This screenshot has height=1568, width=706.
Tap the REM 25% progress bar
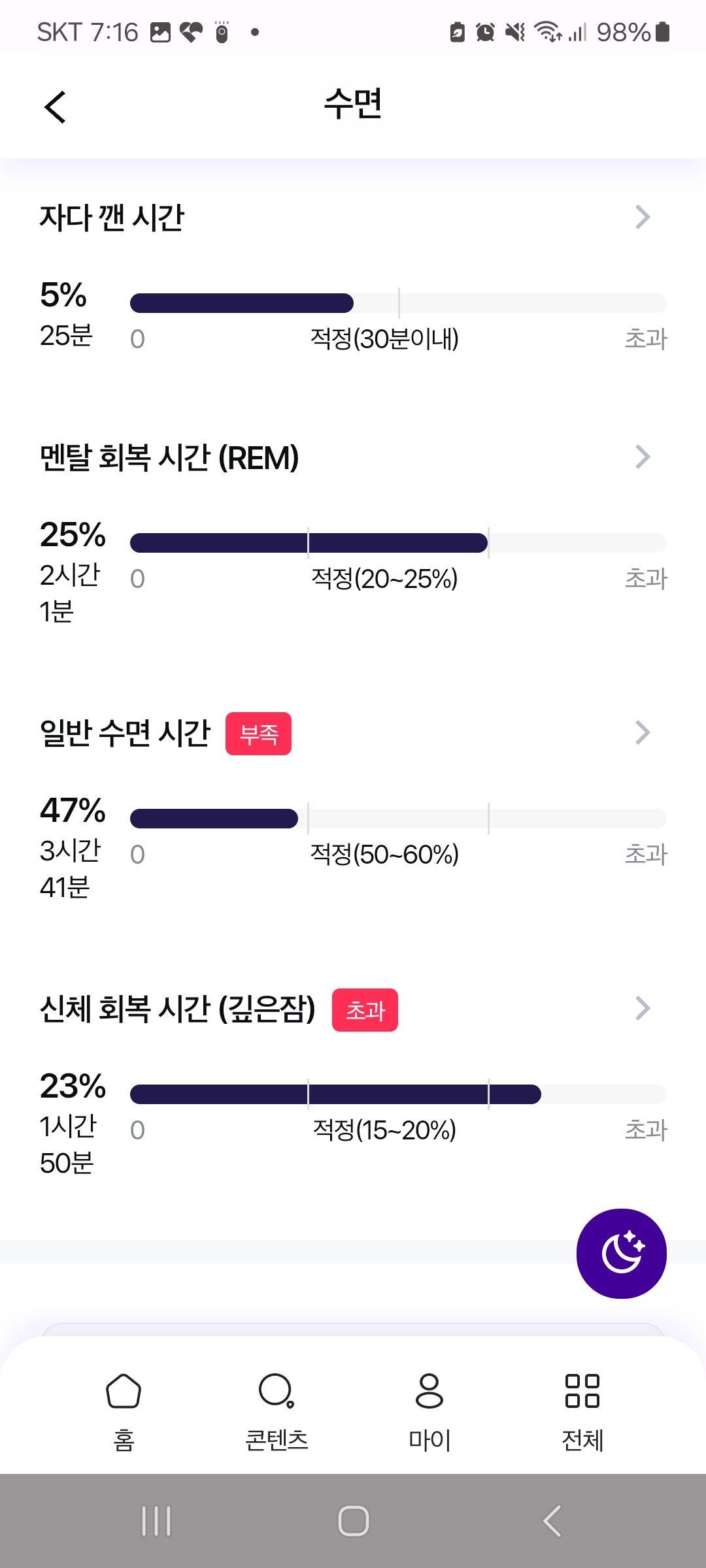[x=398, y=543]
